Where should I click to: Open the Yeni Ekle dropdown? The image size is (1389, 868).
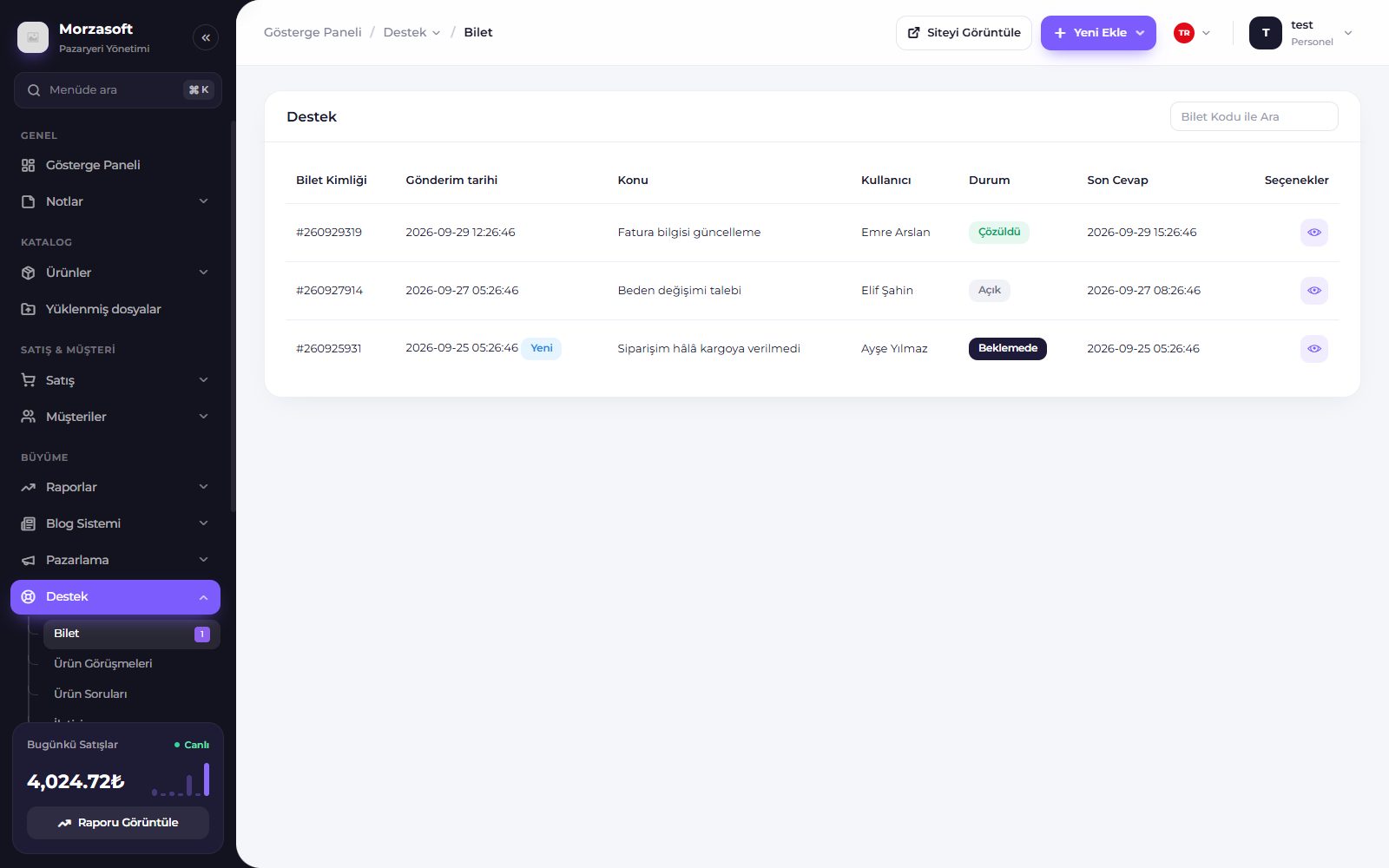tap(1098, 33)
